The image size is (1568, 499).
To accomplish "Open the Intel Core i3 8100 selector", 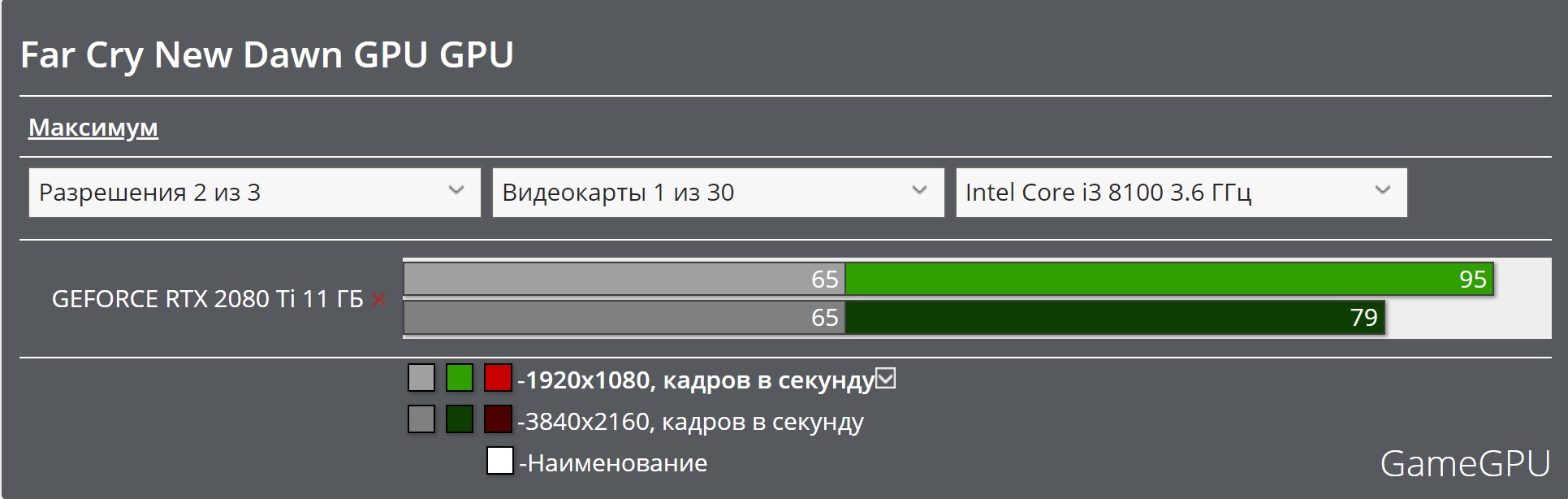I will click(x=1181, y=193).
